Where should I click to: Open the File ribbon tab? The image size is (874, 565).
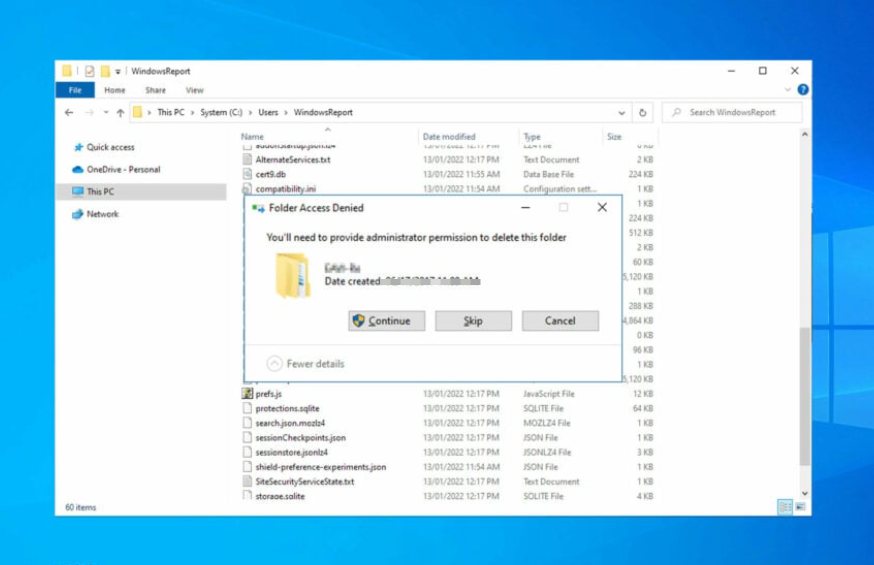click(x=75, y=90)
